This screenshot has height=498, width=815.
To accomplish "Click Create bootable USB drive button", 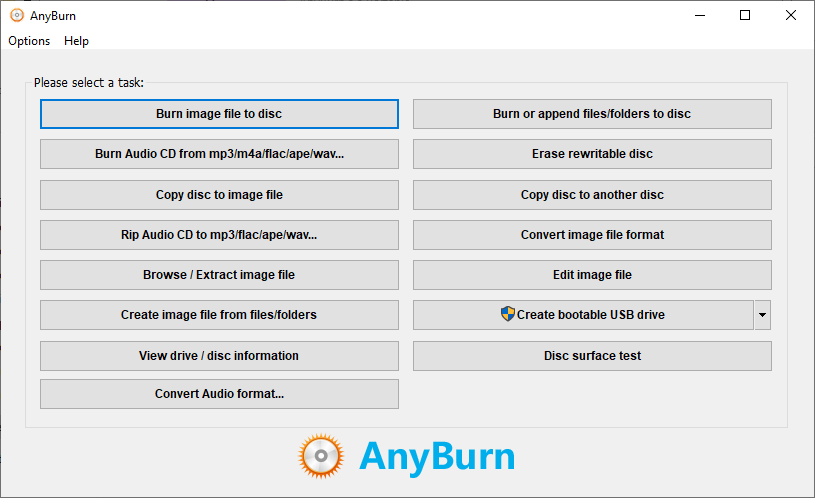I will click(x=583, y=315).
